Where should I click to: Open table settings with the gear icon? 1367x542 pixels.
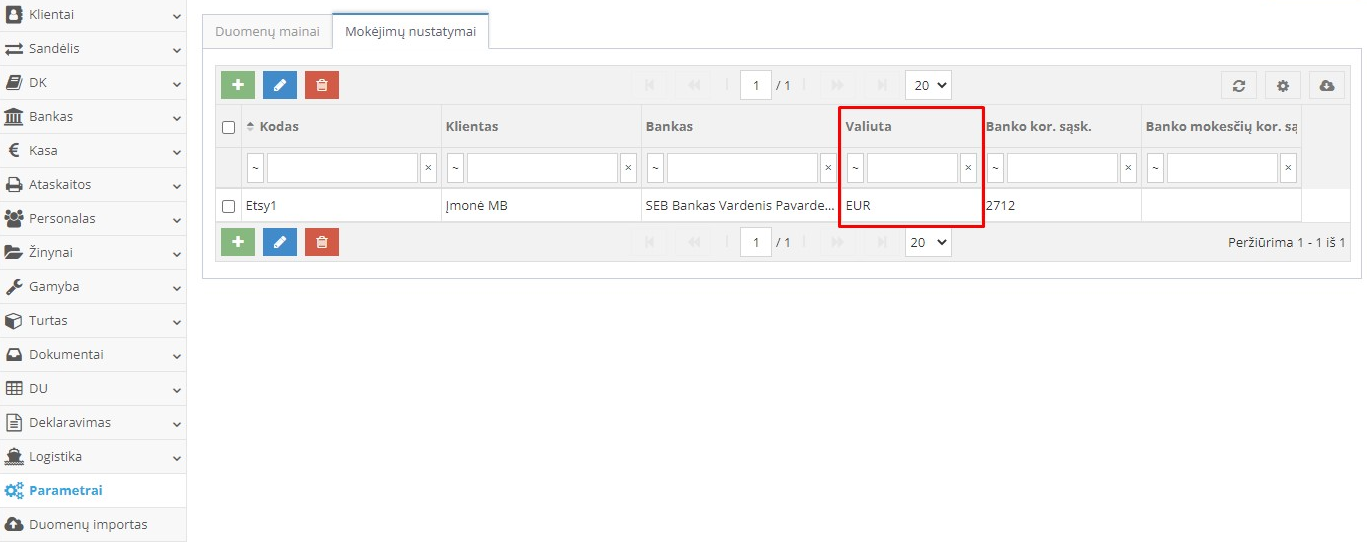click(1283, 86)
